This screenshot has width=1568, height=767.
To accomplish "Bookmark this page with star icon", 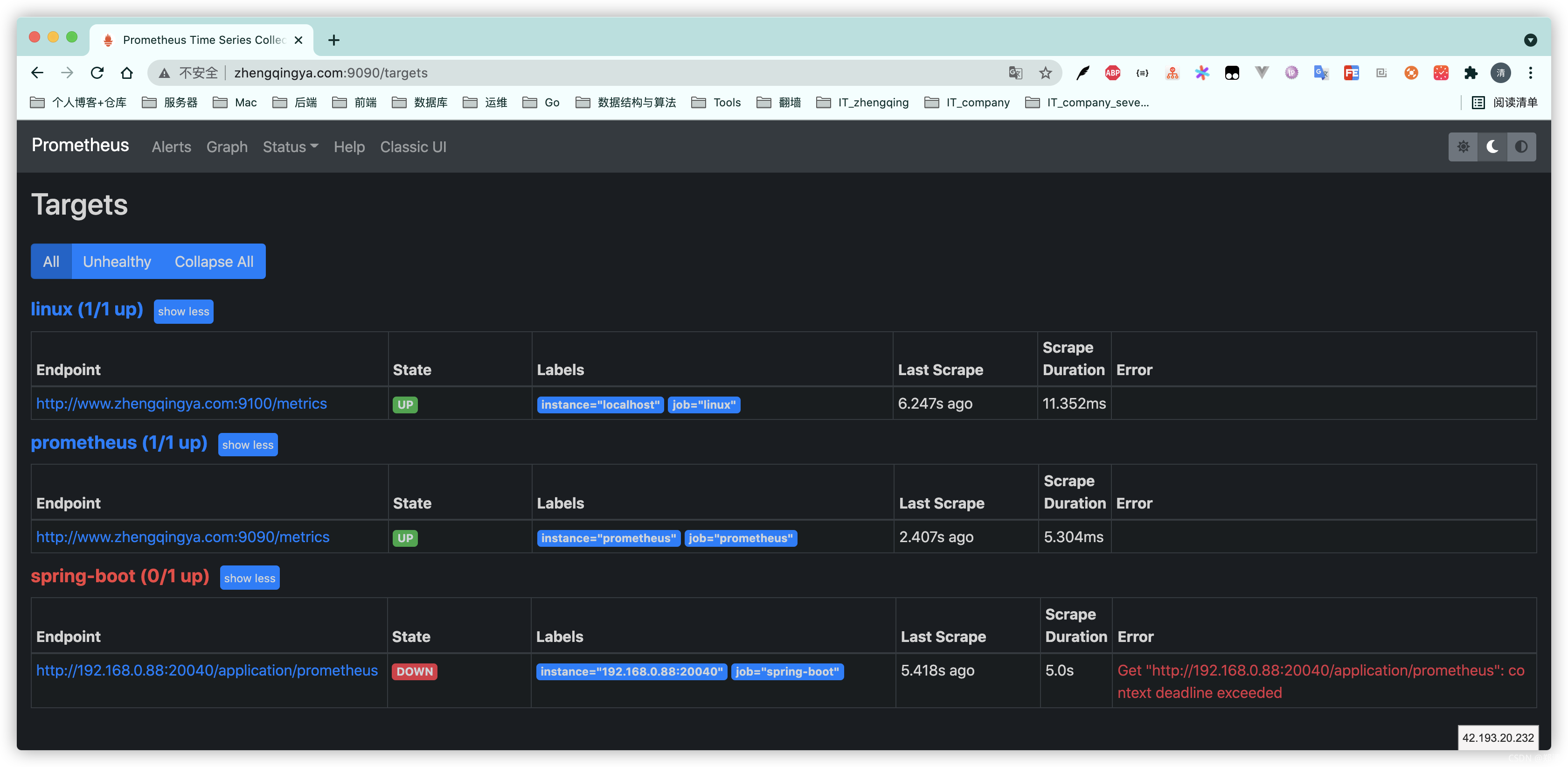I will (1045, 73).
